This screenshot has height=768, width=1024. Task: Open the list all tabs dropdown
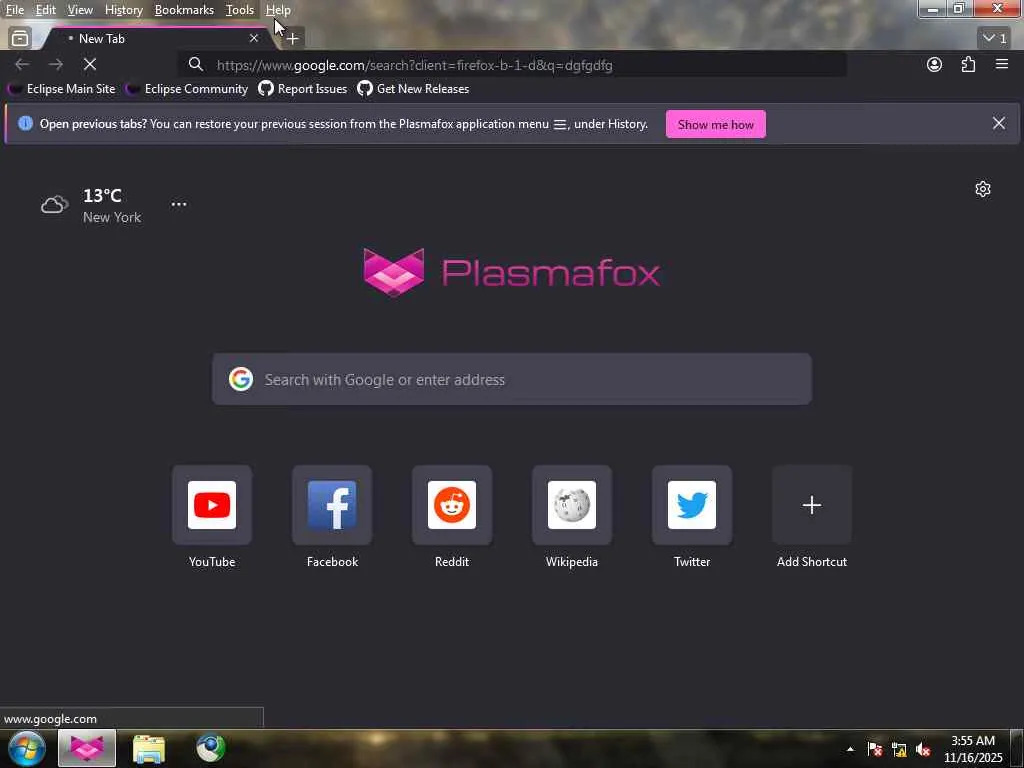(995, 39)
